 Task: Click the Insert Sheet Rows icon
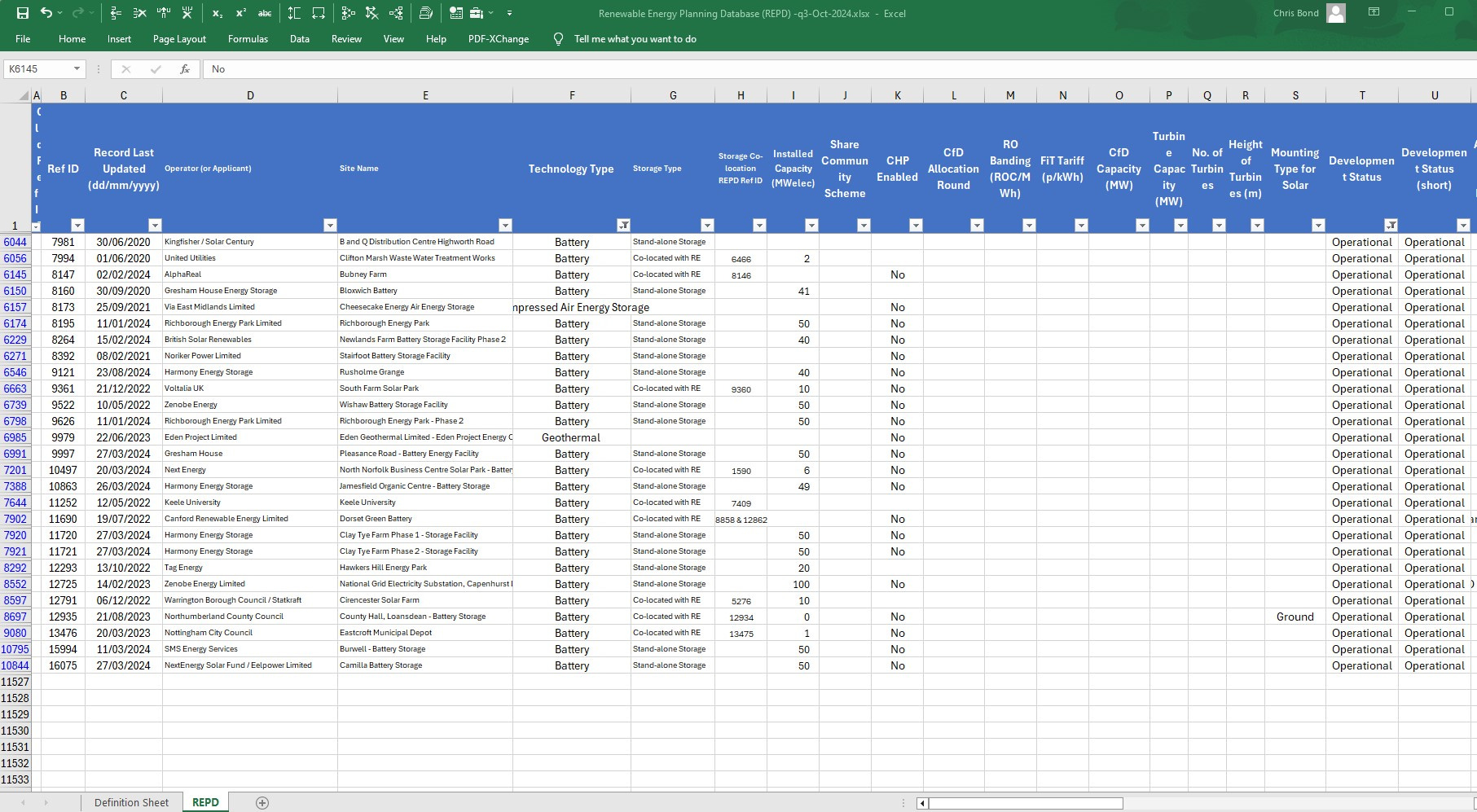(116, 13)
